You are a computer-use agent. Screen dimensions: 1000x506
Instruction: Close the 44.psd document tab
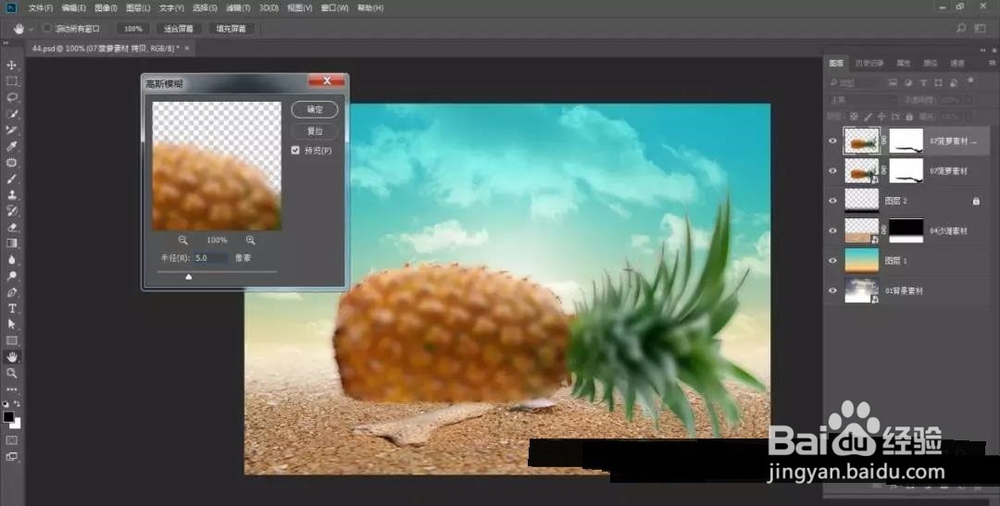pyautogui.click(x=186, y=48)
